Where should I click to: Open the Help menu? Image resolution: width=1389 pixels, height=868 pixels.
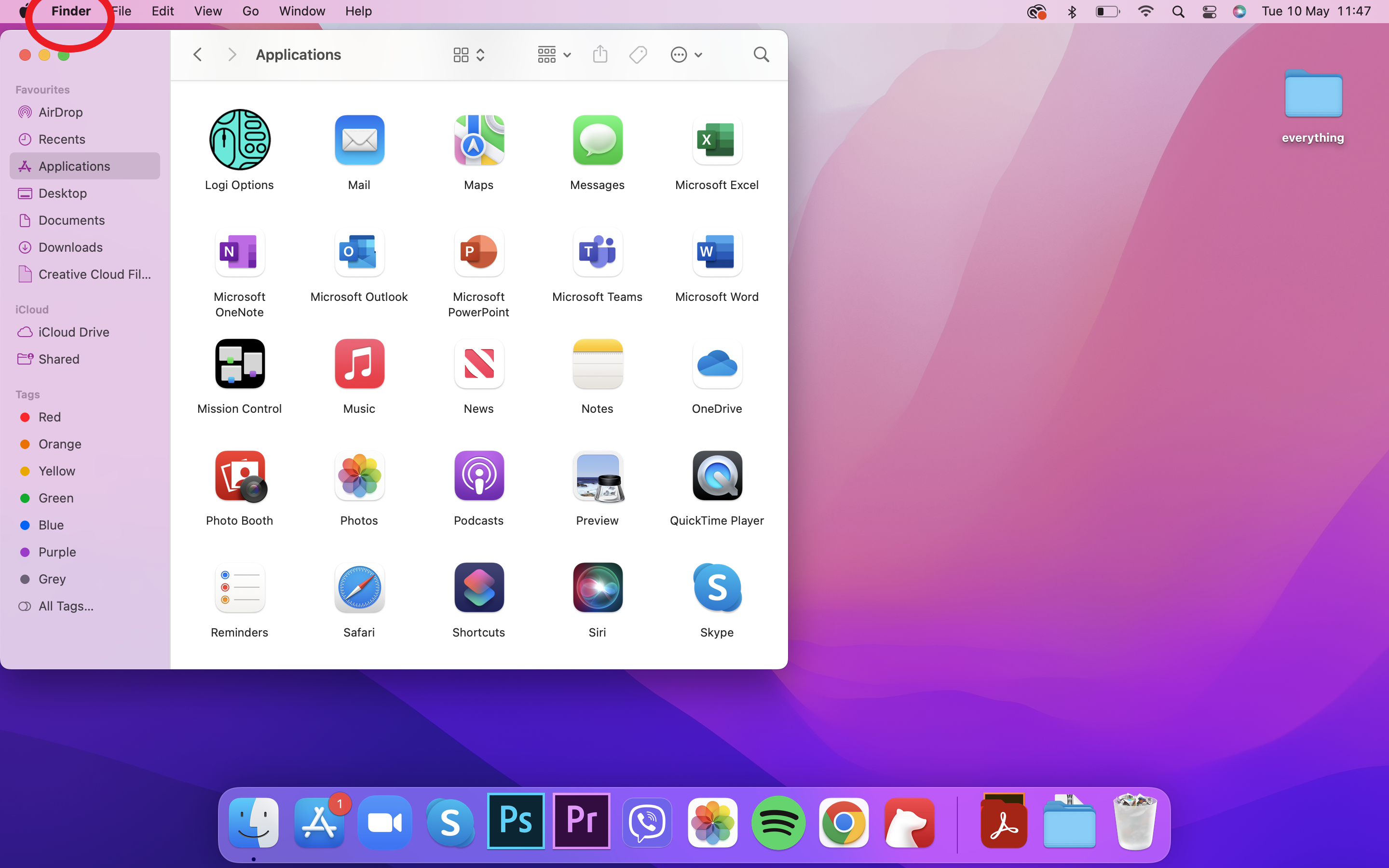(358, 11)
